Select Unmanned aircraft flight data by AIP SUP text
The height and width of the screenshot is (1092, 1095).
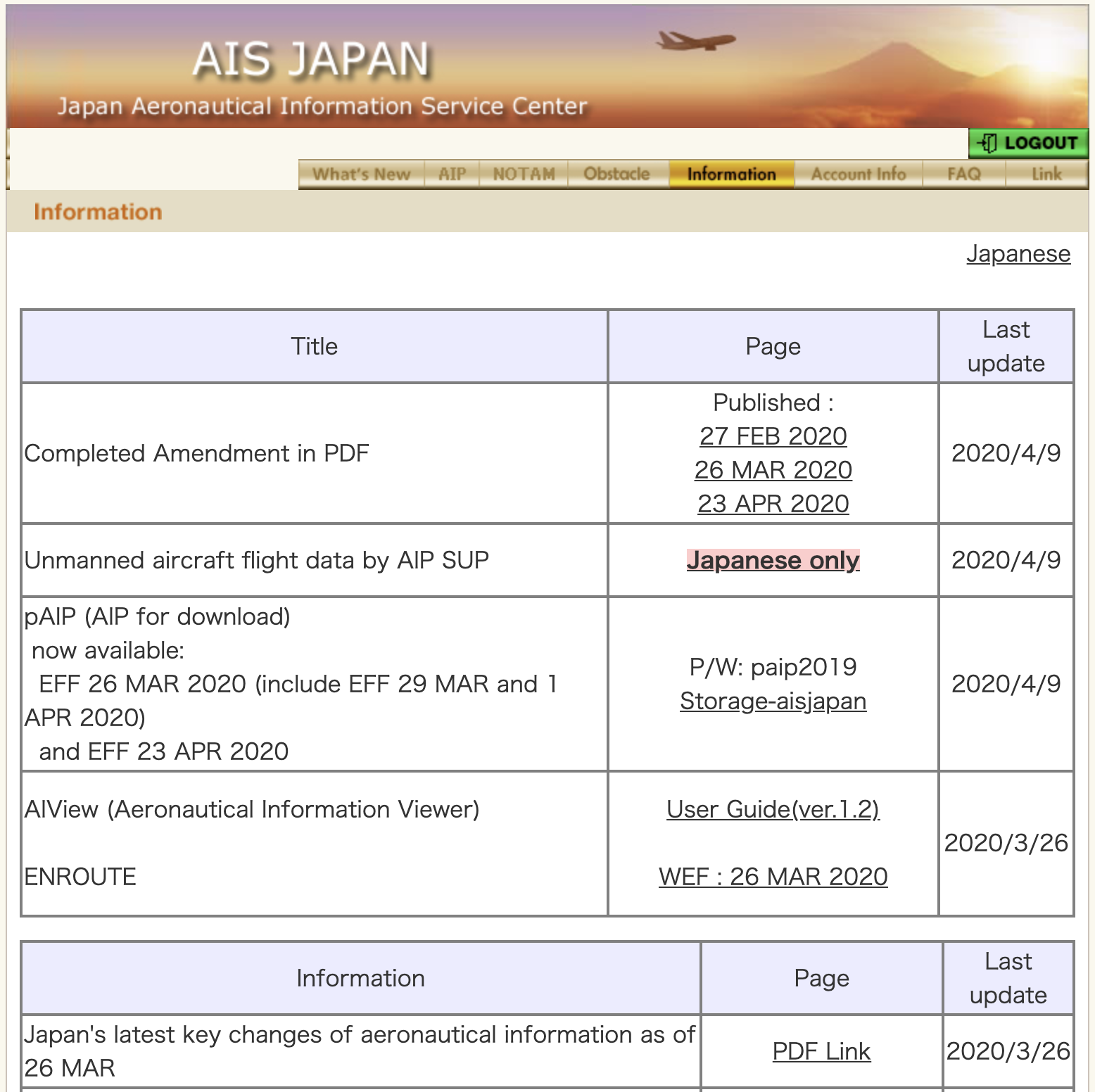pyautogui.click(x=256, y=560)
